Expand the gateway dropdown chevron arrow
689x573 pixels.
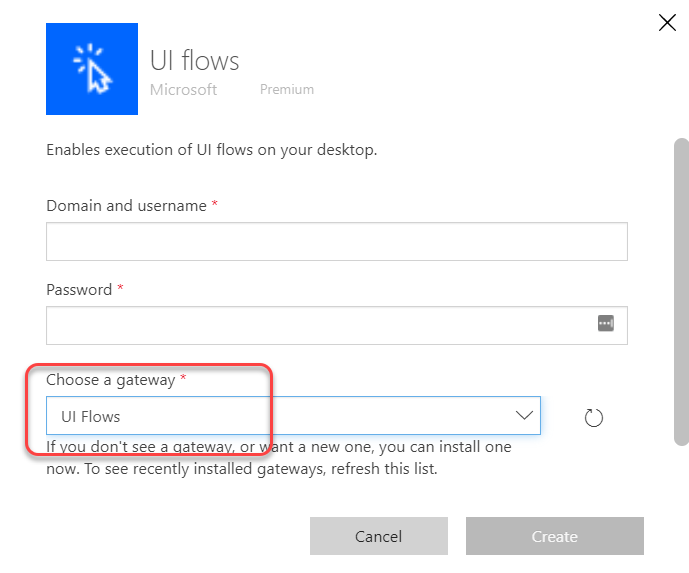[x=524, y=415]
